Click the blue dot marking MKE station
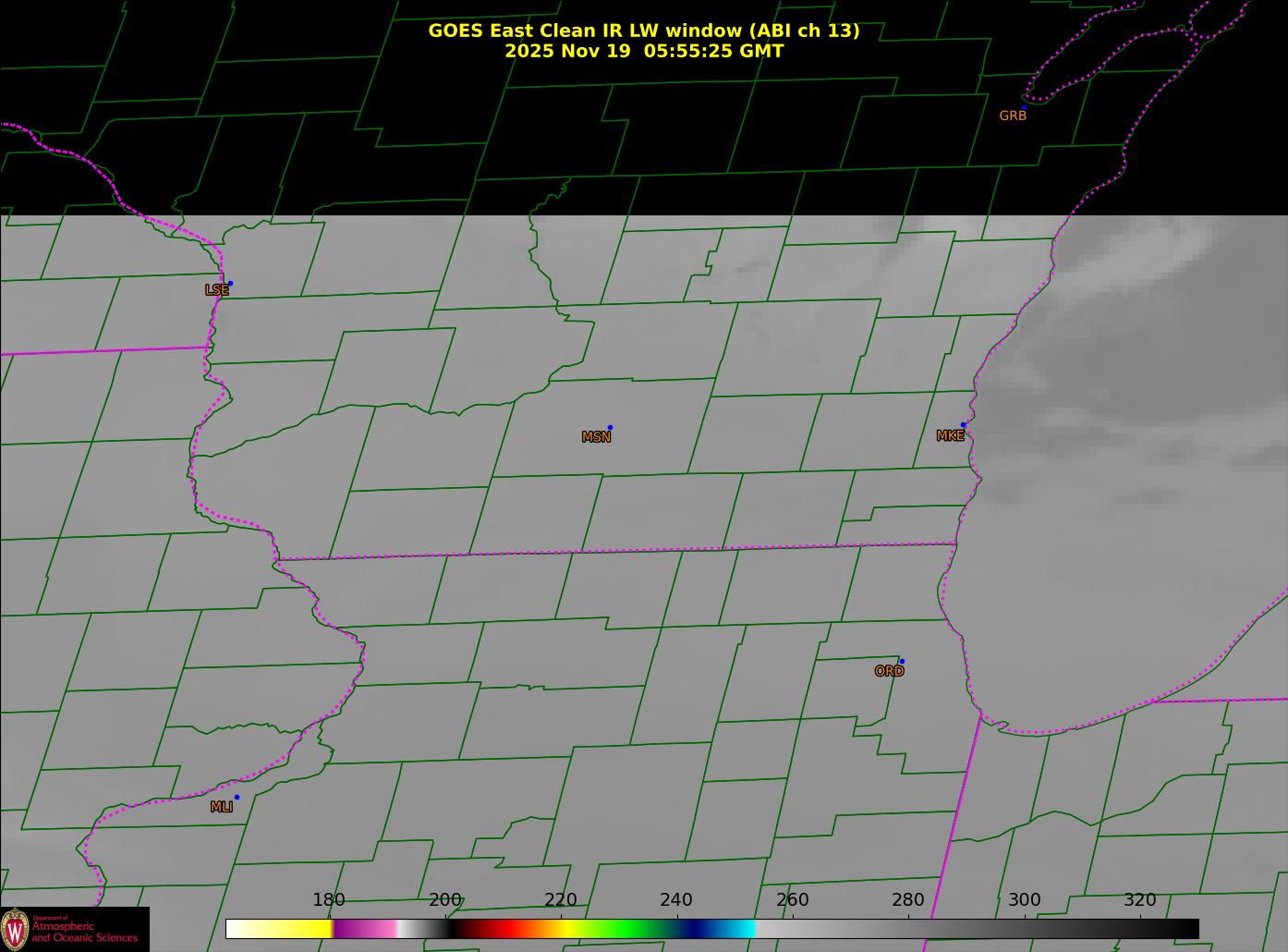 963,425
